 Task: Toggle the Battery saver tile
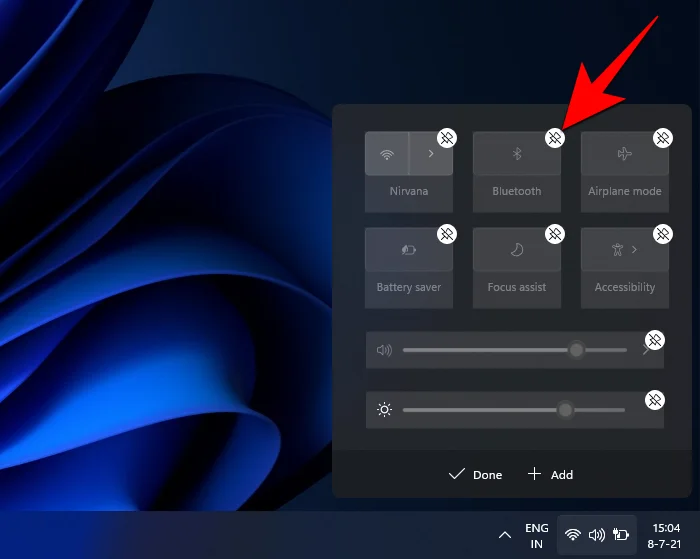(x=408, y=250)
